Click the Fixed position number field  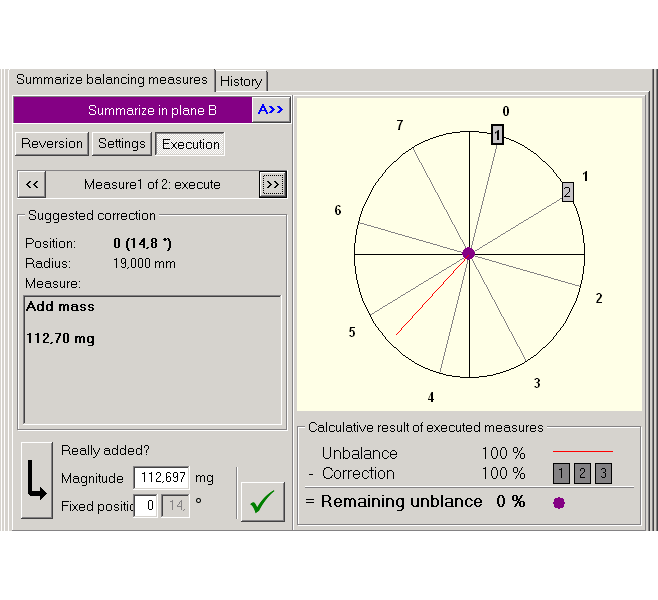coord(146,506)
